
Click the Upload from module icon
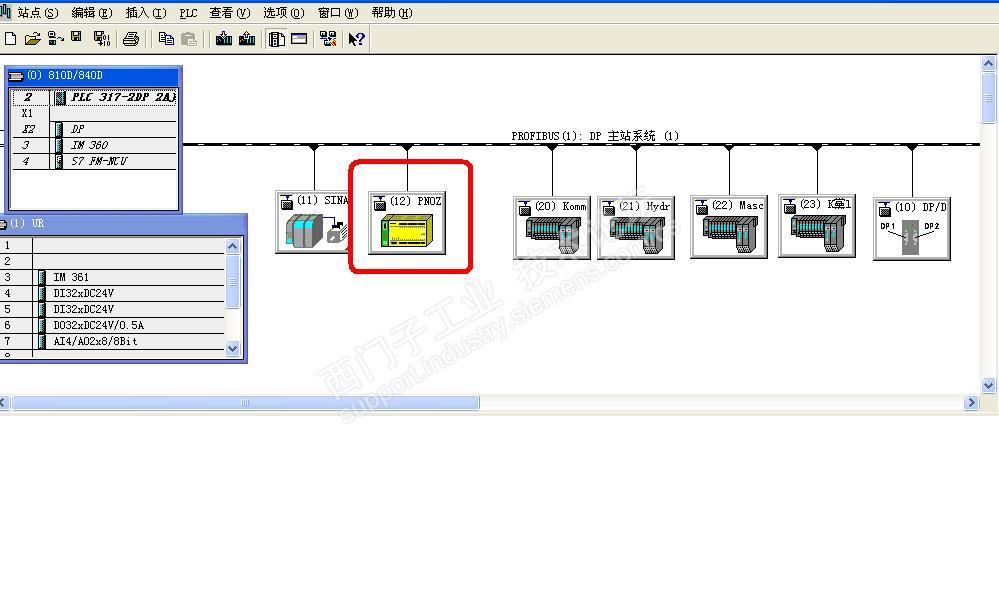(x=247, y=39)
